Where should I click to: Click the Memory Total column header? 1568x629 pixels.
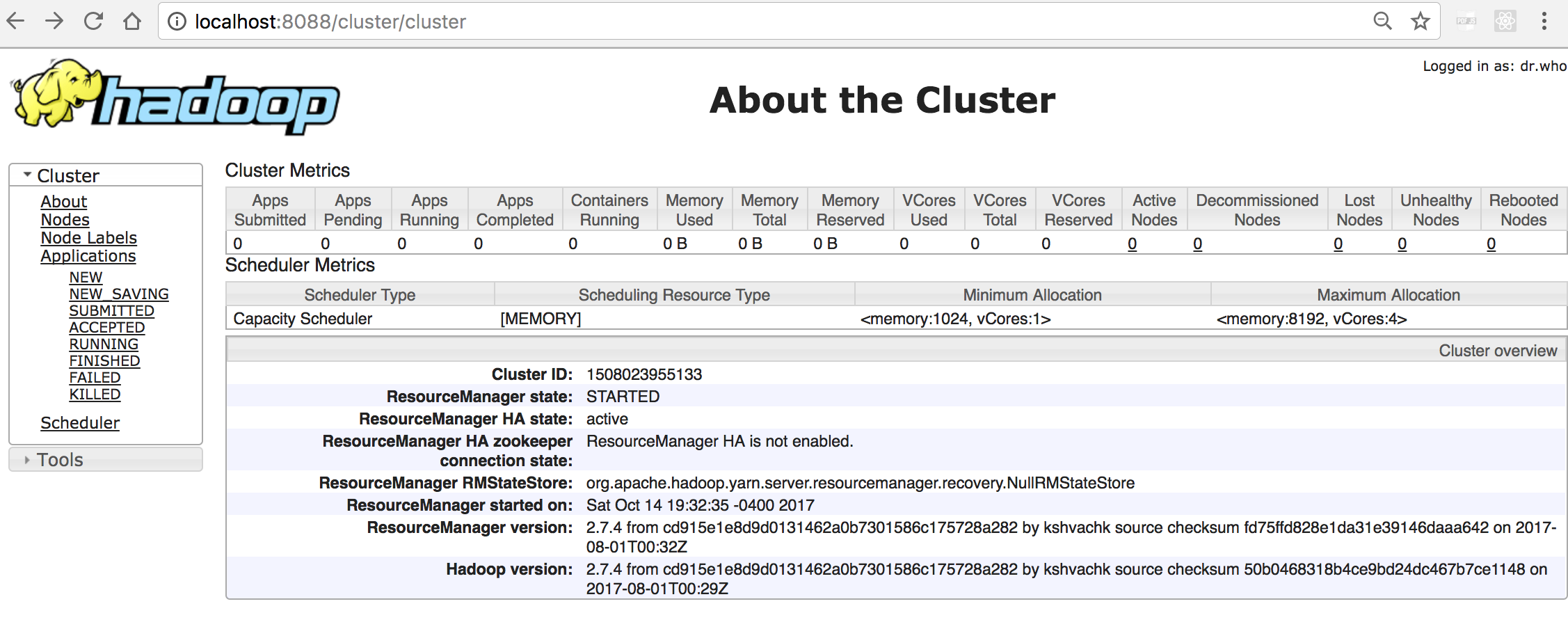point(769,209)
